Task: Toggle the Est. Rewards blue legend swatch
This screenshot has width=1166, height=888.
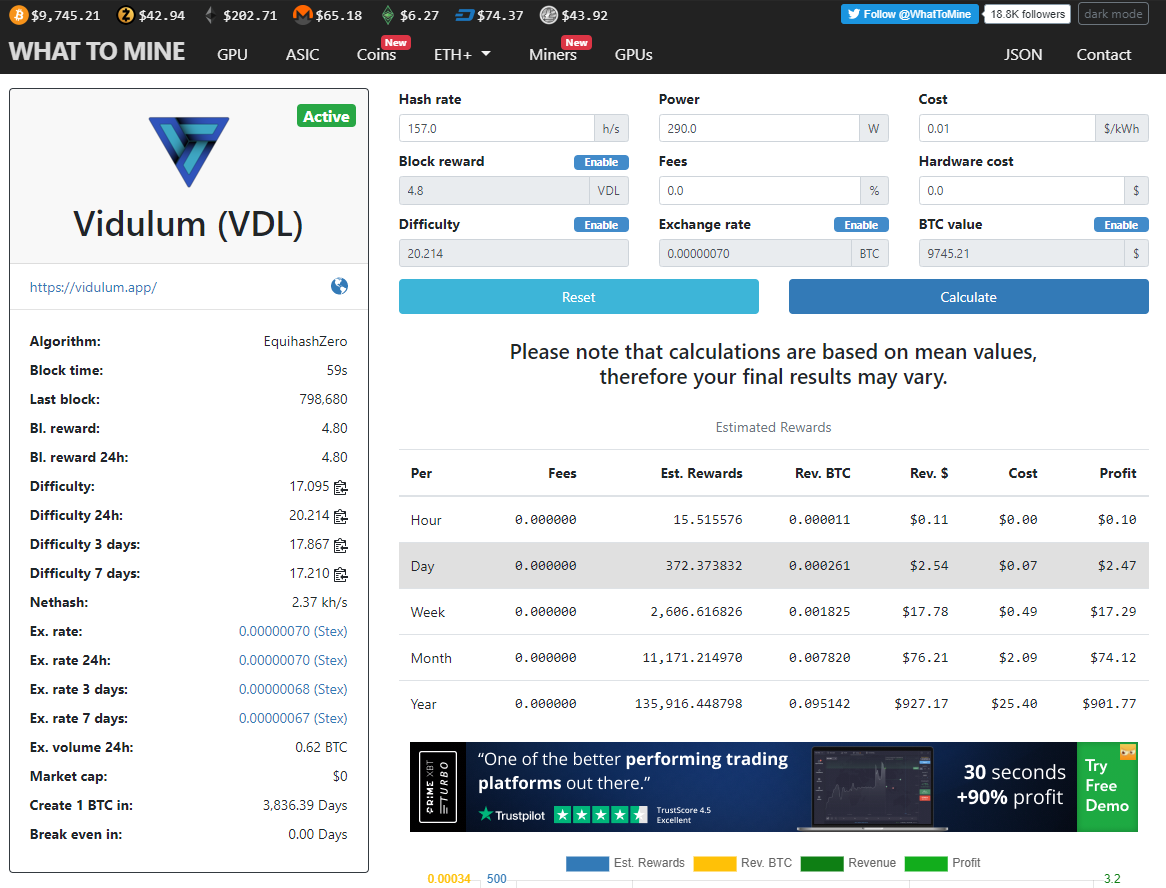Action: pyautogui.click(x=587, y=863)
